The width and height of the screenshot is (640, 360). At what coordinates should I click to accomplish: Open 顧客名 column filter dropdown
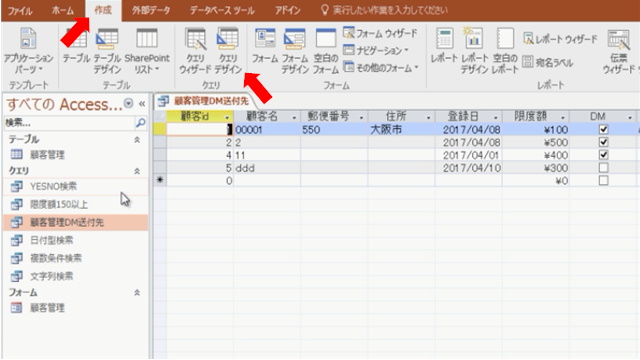pos(294,118)
